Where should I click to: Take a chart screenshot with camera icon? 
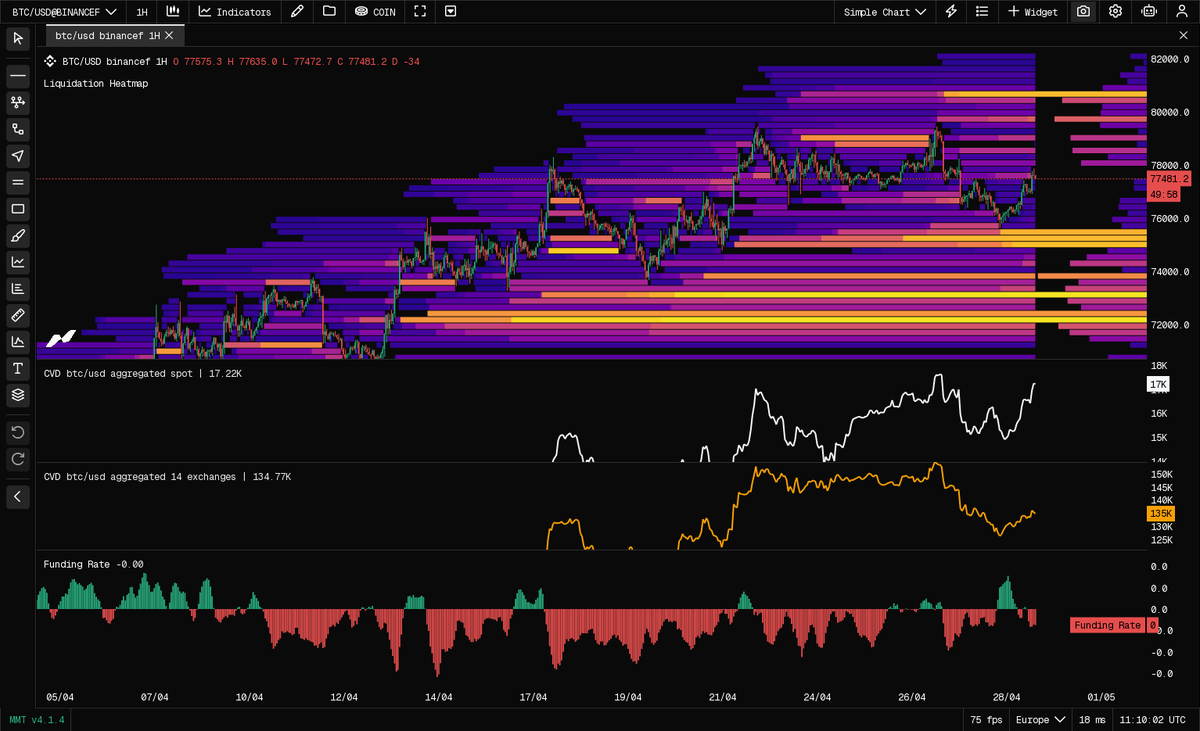pos(1083,12)
